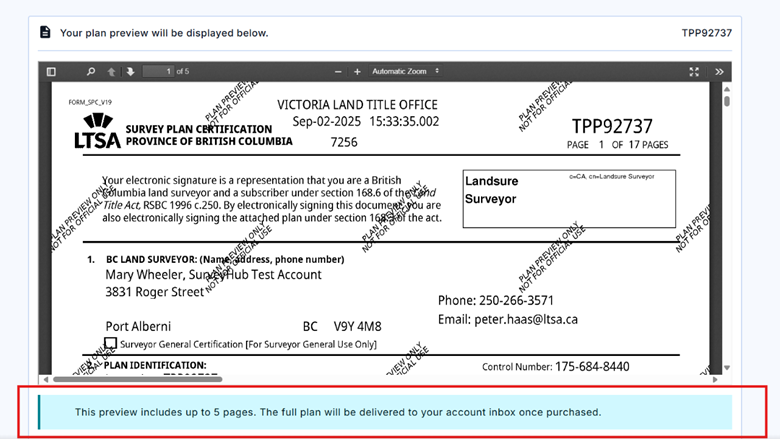Zoom out of the plan preview
The image size is (780, 439).
coord(340,72)
